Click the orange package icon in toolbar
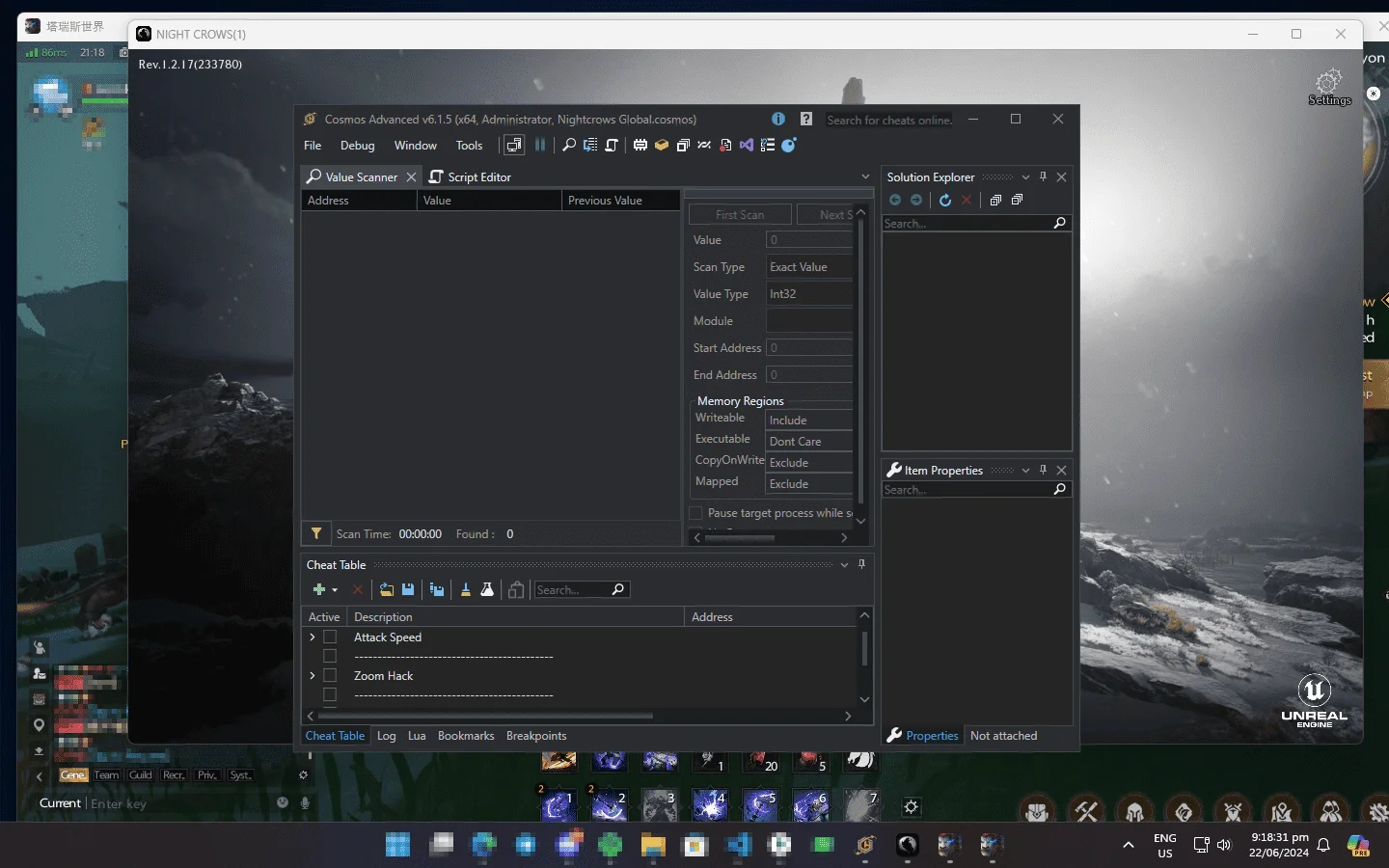Screen dimensions: 1389x868 [662, 146]
